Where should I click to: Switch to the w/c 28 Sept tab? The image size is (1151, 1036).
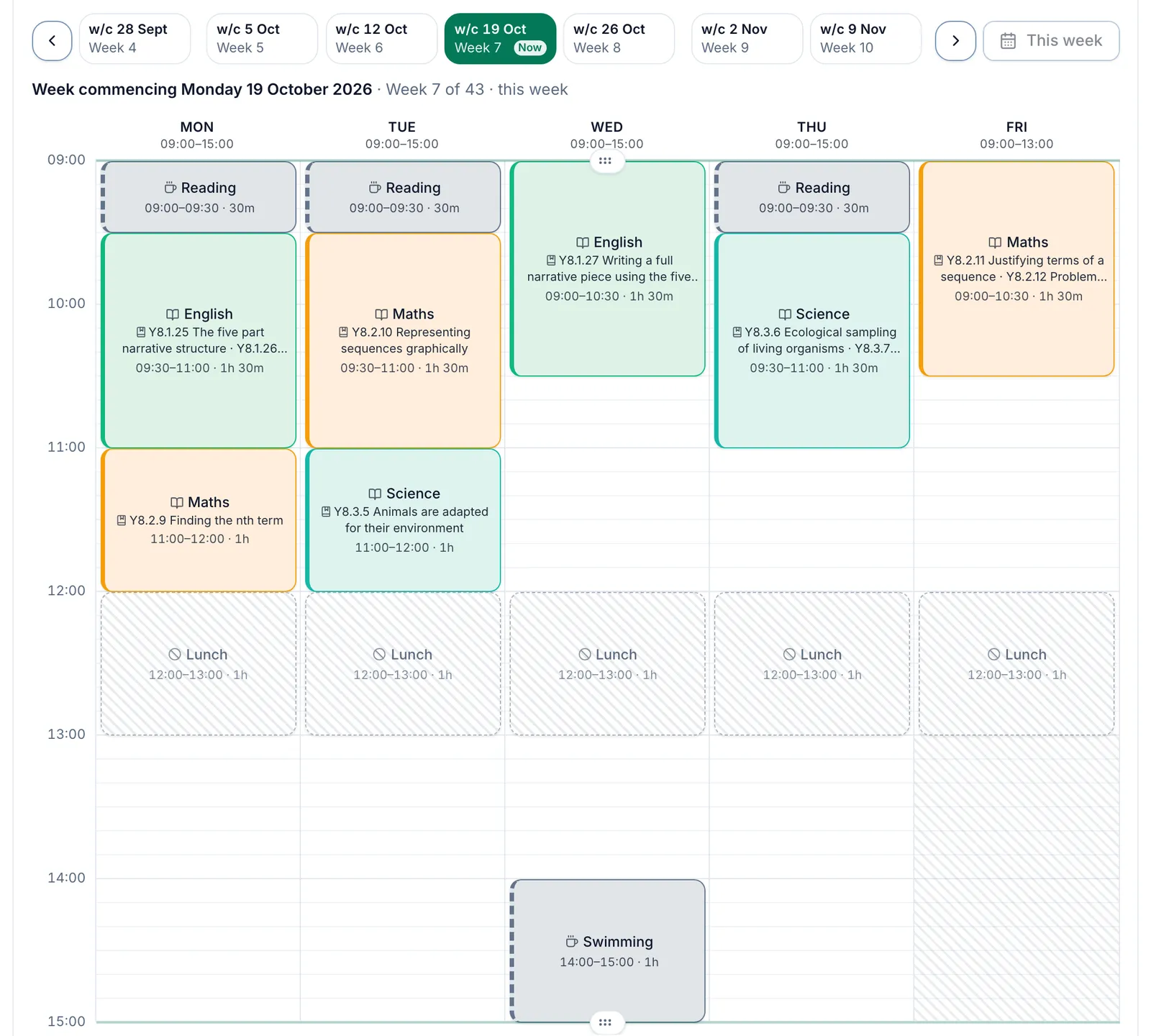click(135, 39)
